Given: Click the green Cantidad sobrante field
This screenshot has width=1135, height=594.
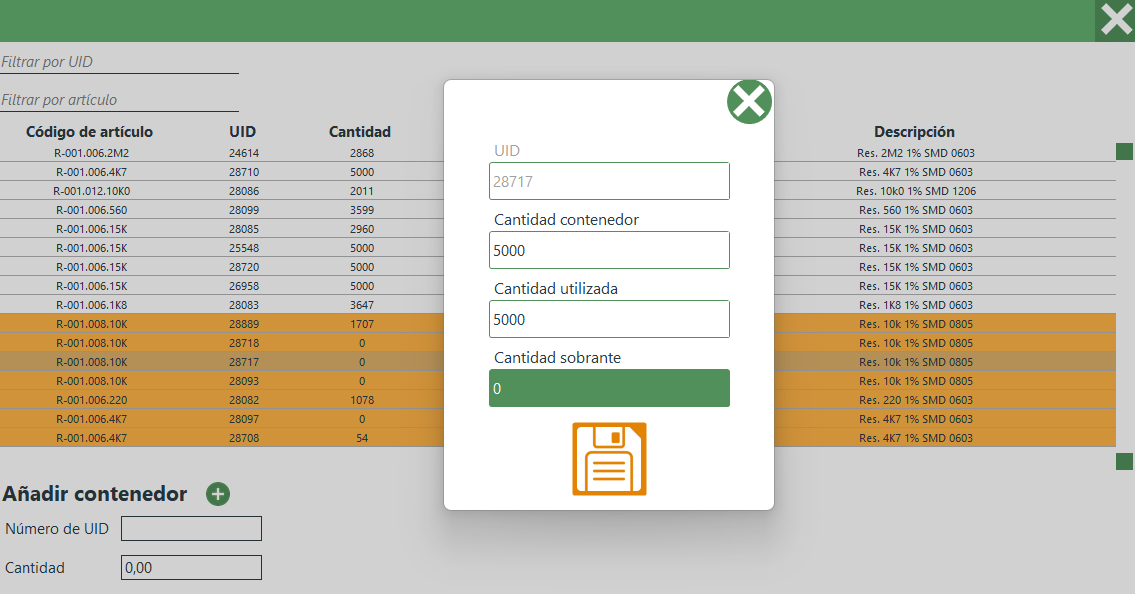Looking at the screenshot, I should 609,388.
